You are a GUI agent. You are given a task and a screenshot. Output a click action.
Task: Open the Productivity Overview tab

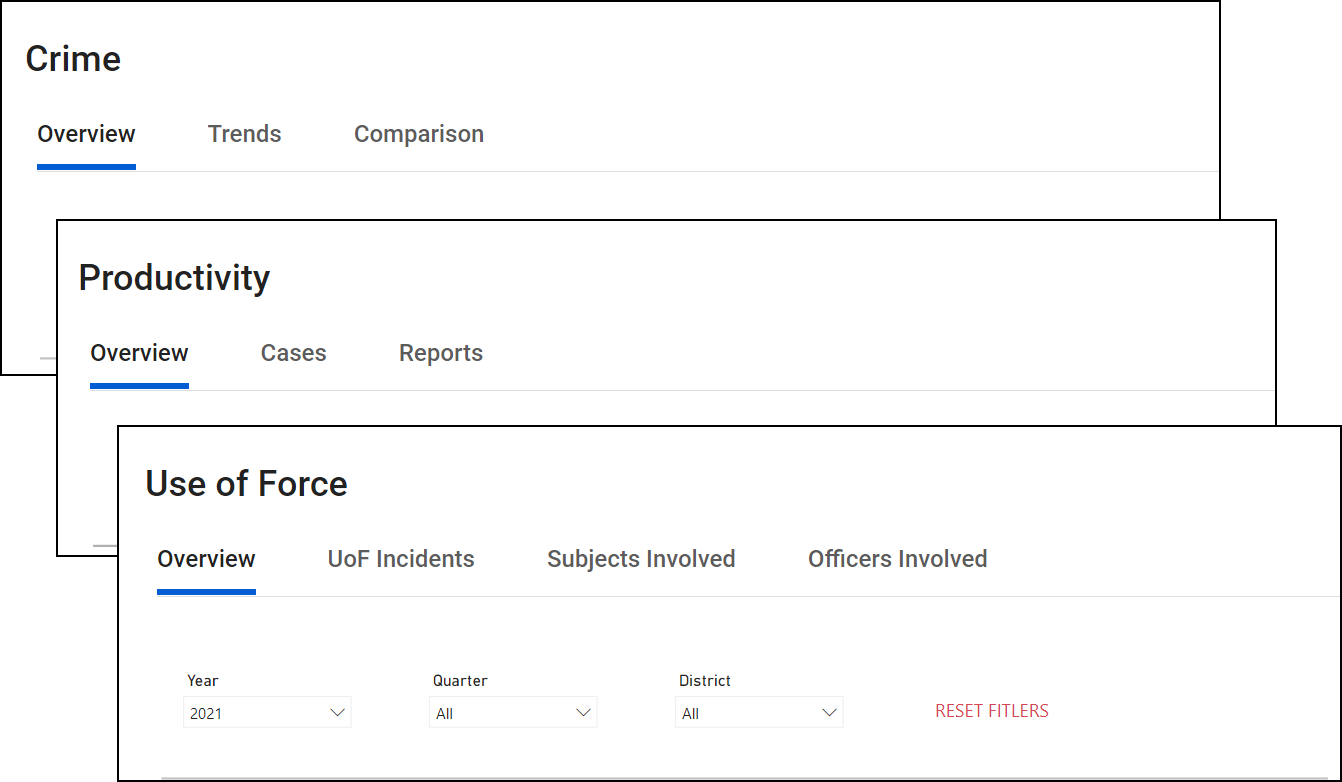[x=139, y=353]
